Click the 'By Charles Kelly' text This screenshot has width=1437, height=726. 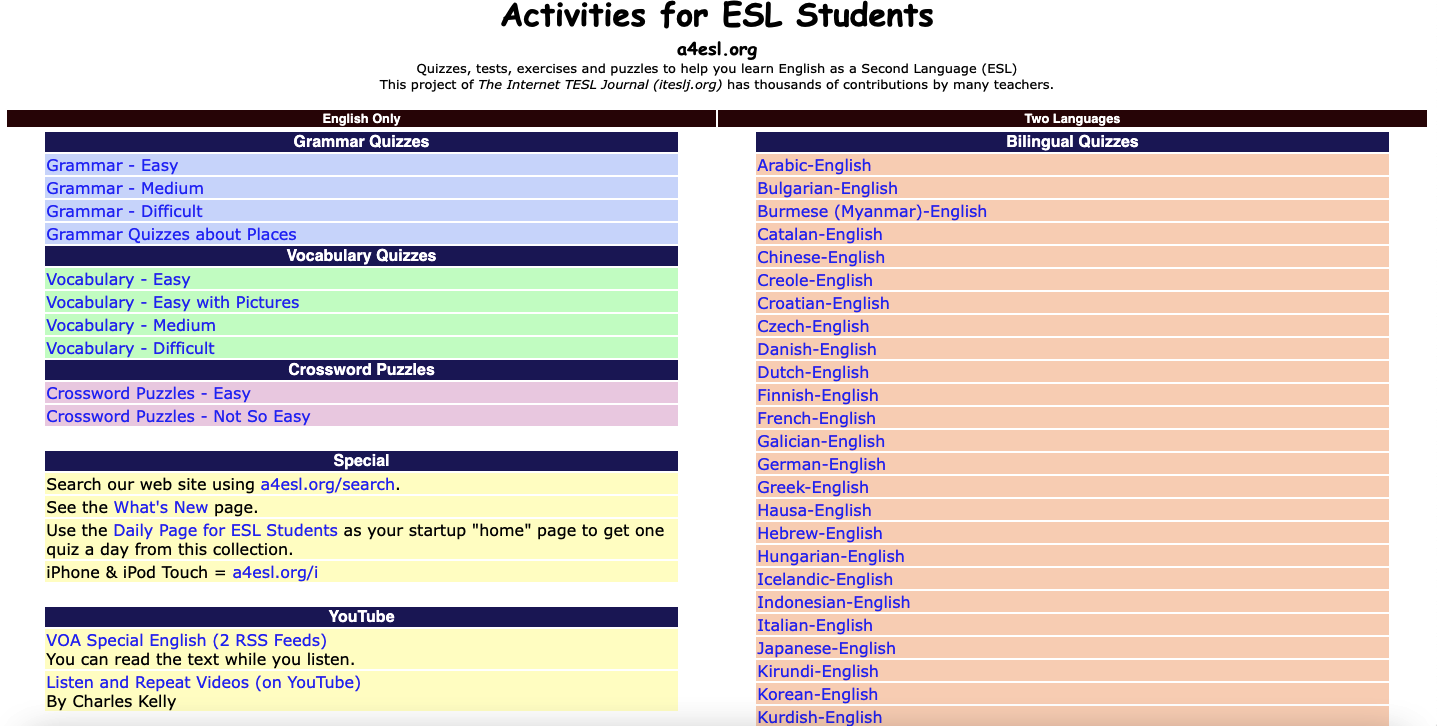[x=111, y=702]
